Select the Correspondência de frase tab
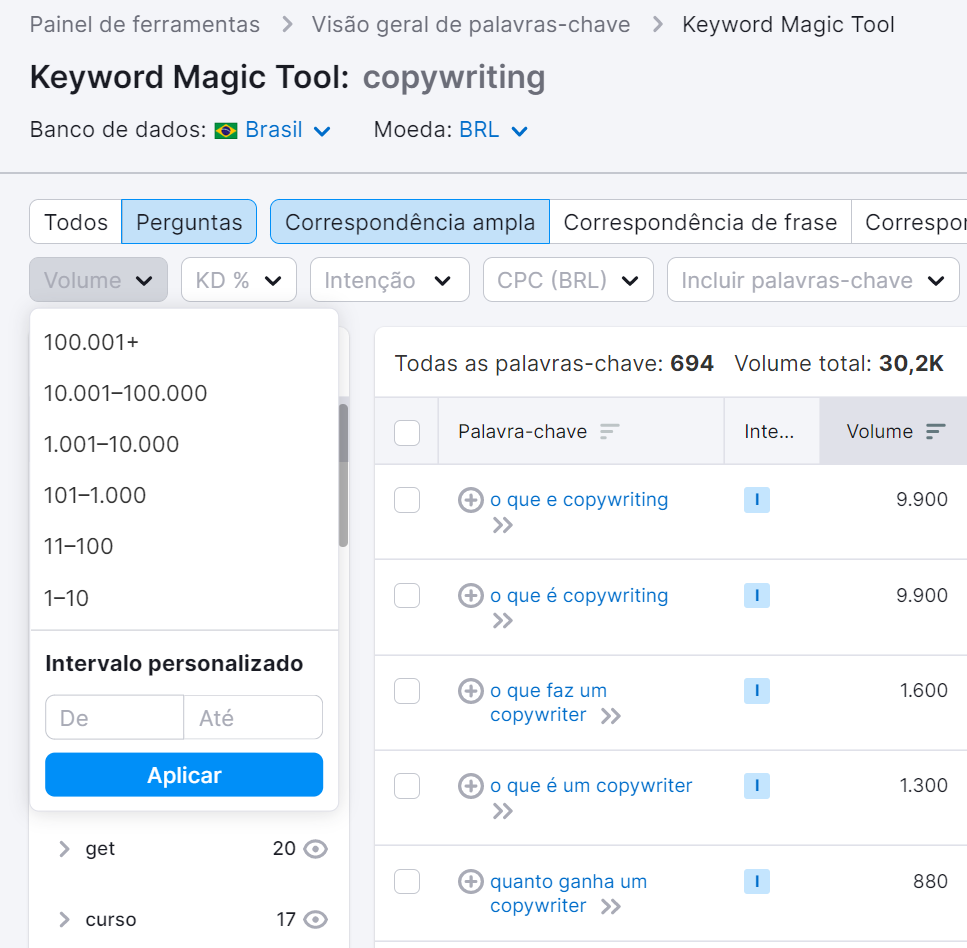Image resolution: width=967 pixels, height=948 pixels. tap(701, 221)
